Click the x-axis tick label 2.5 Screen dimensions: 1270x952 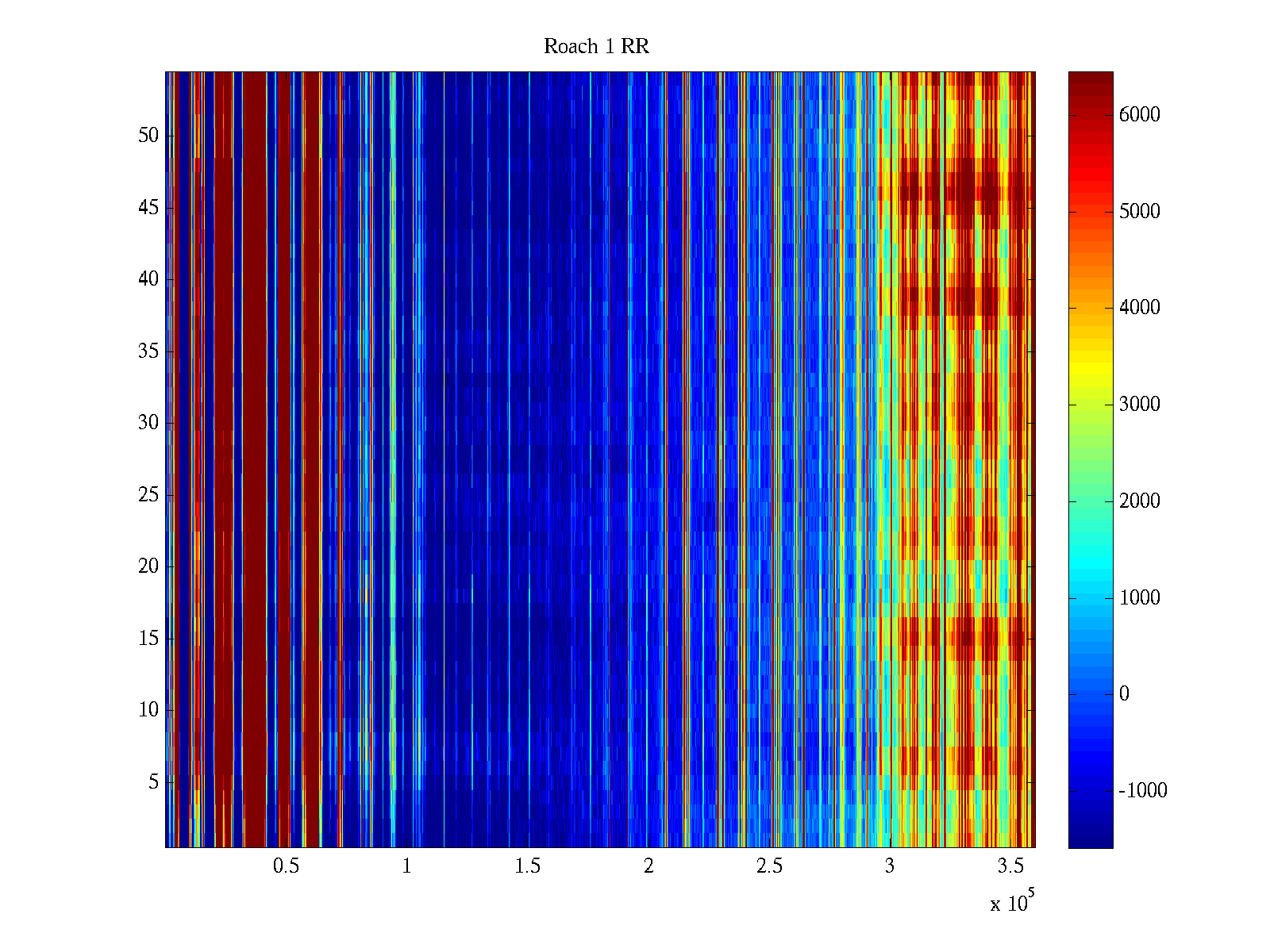(x=768, y=866)
